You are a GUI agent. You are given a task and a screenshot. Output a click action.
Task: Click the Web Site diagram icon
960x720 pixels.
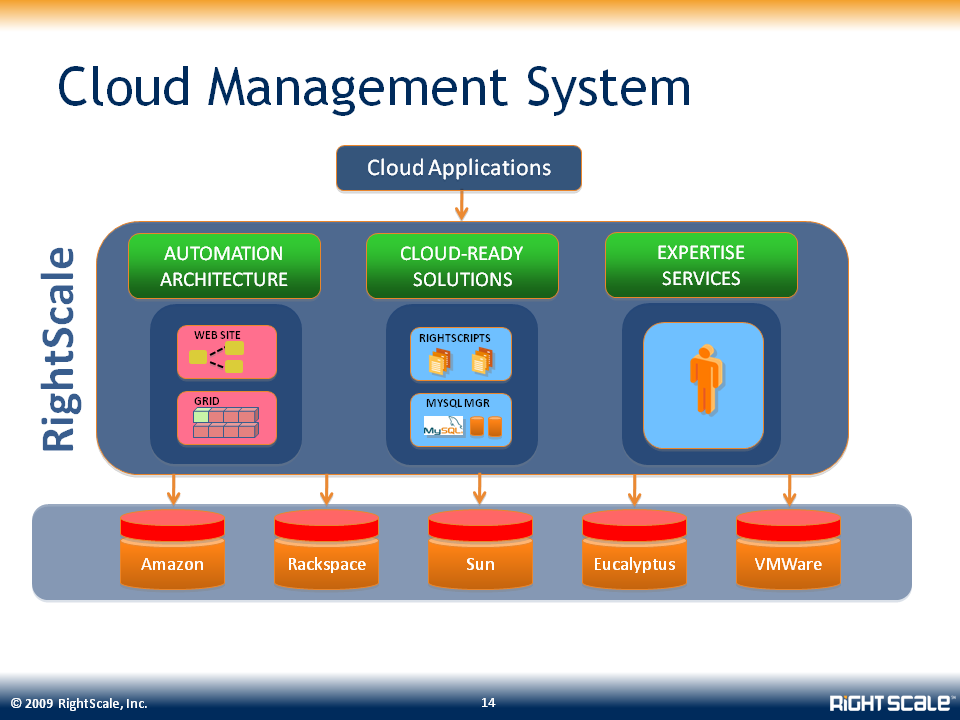coord(217,358)
